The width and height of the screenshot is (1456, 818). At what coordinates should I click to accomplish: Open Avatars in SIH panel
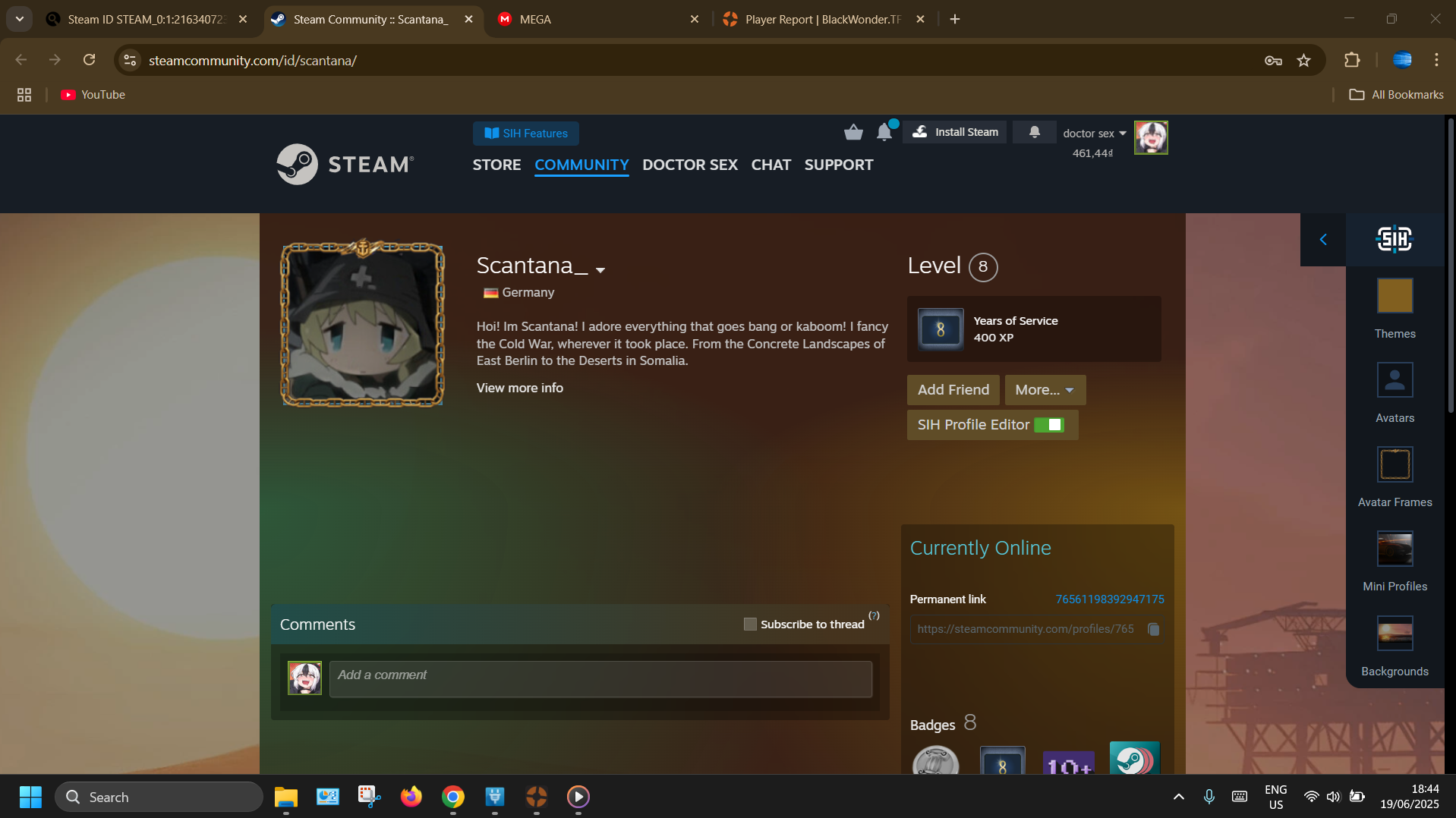coord(1395,393)
